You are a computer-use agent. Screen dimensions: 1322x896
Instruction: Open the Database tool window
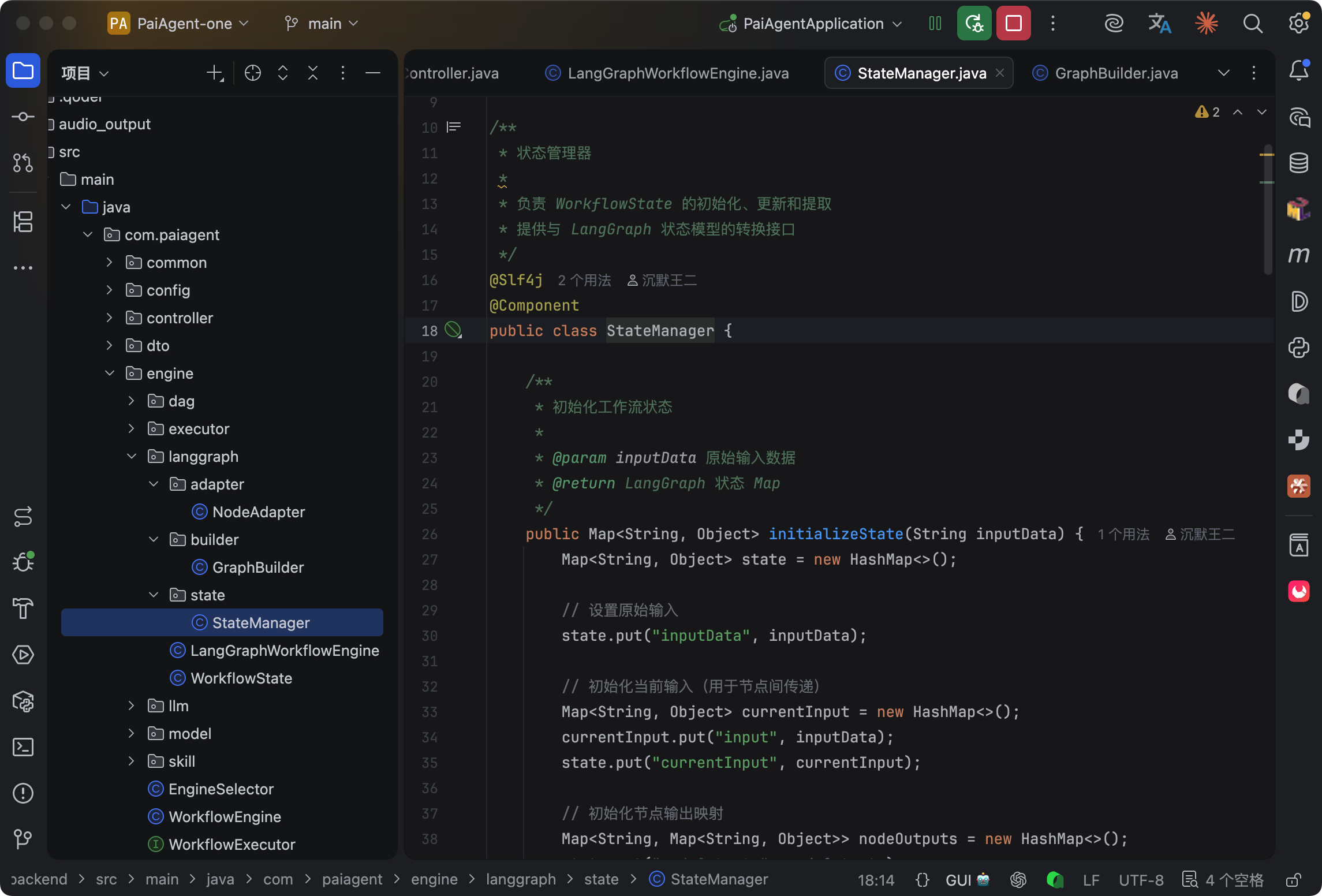(x=1299, y=163)
